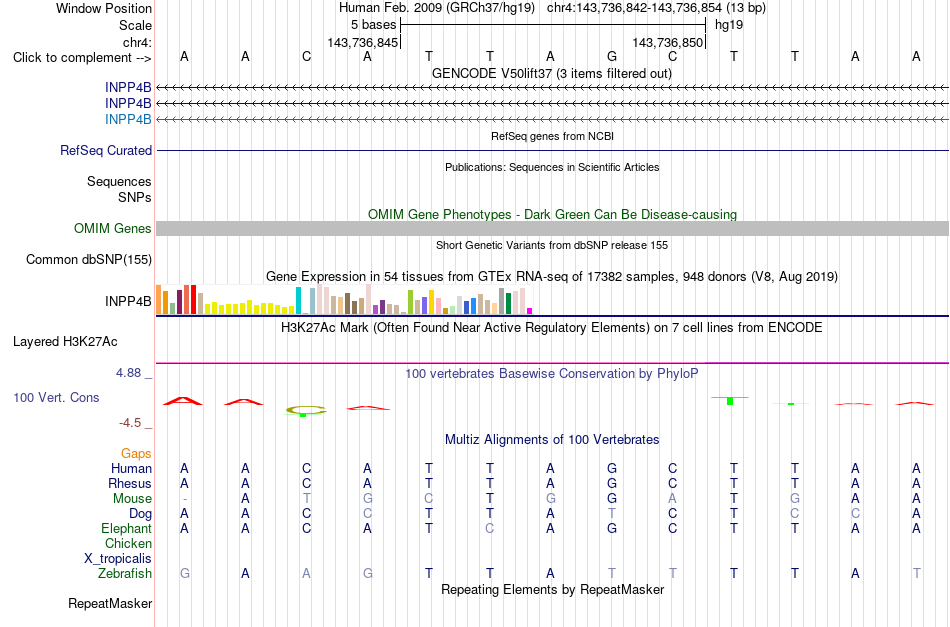
Task: Click 'Gene Expression in 54 tissues' title
Action: click(x=551, y=277)
